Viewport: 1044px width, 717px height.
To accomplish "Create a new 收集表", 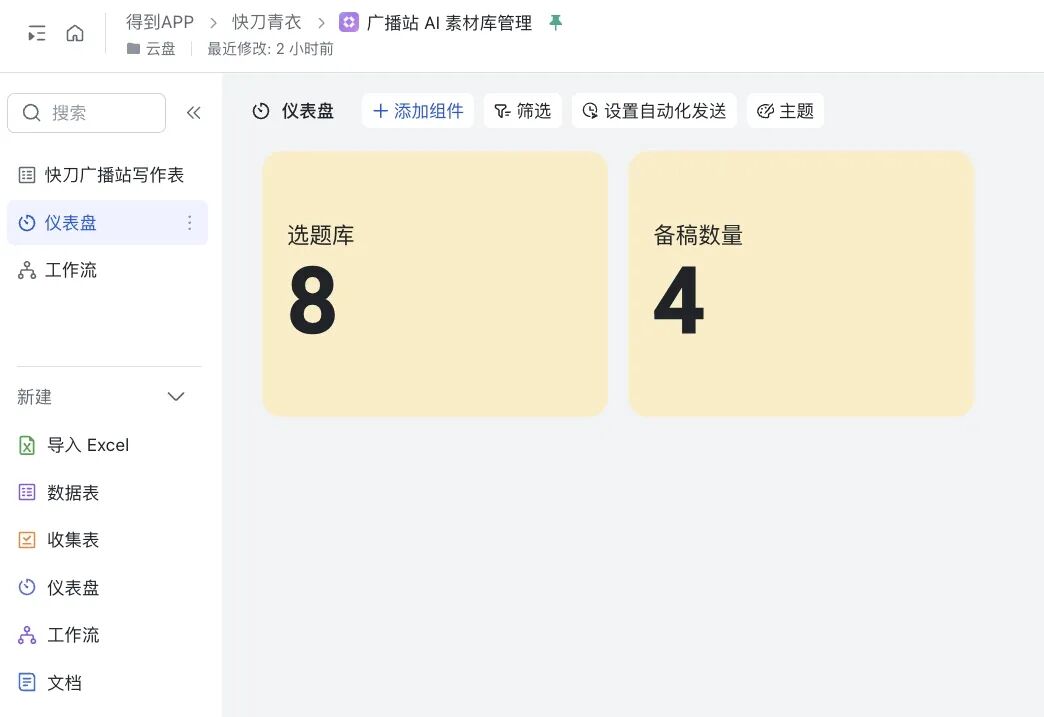I will (59, 540).
